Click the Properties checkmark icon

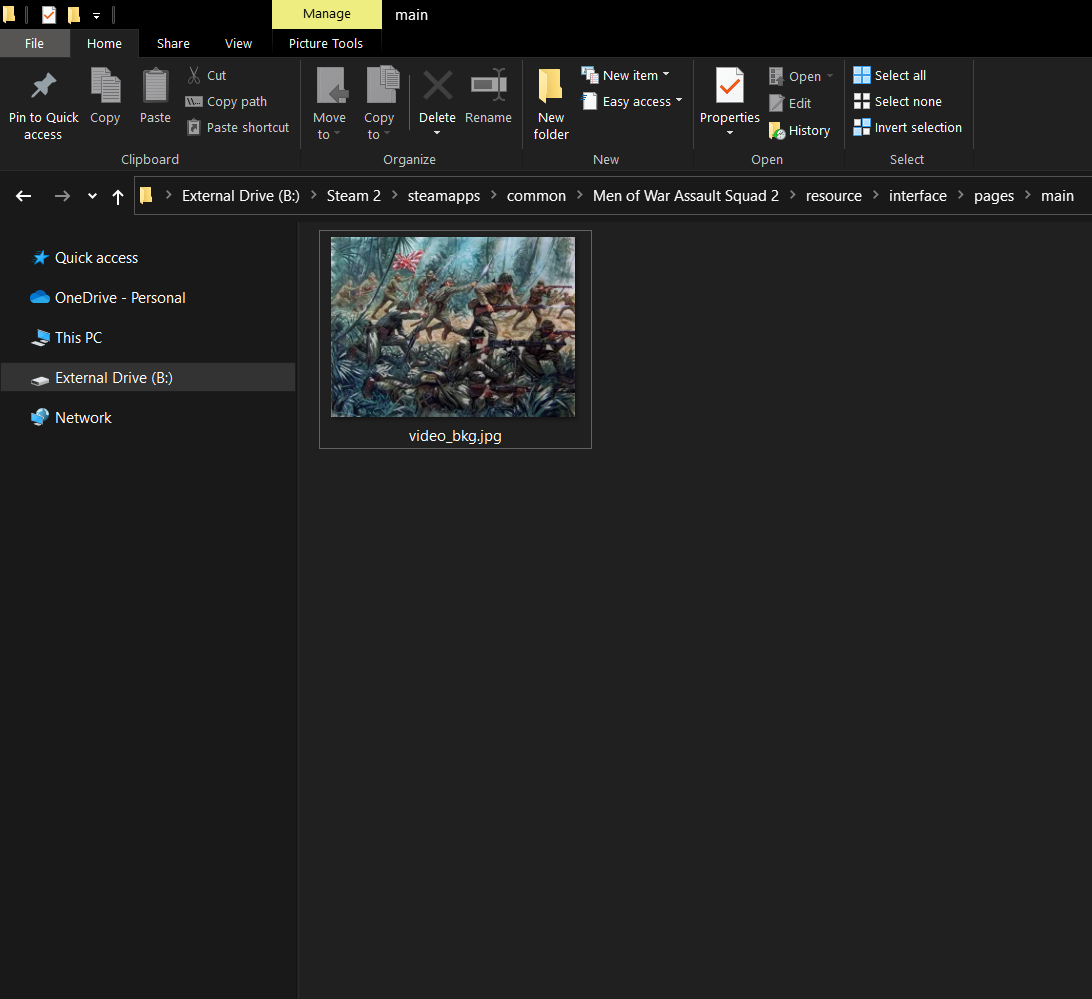point(730,86)
